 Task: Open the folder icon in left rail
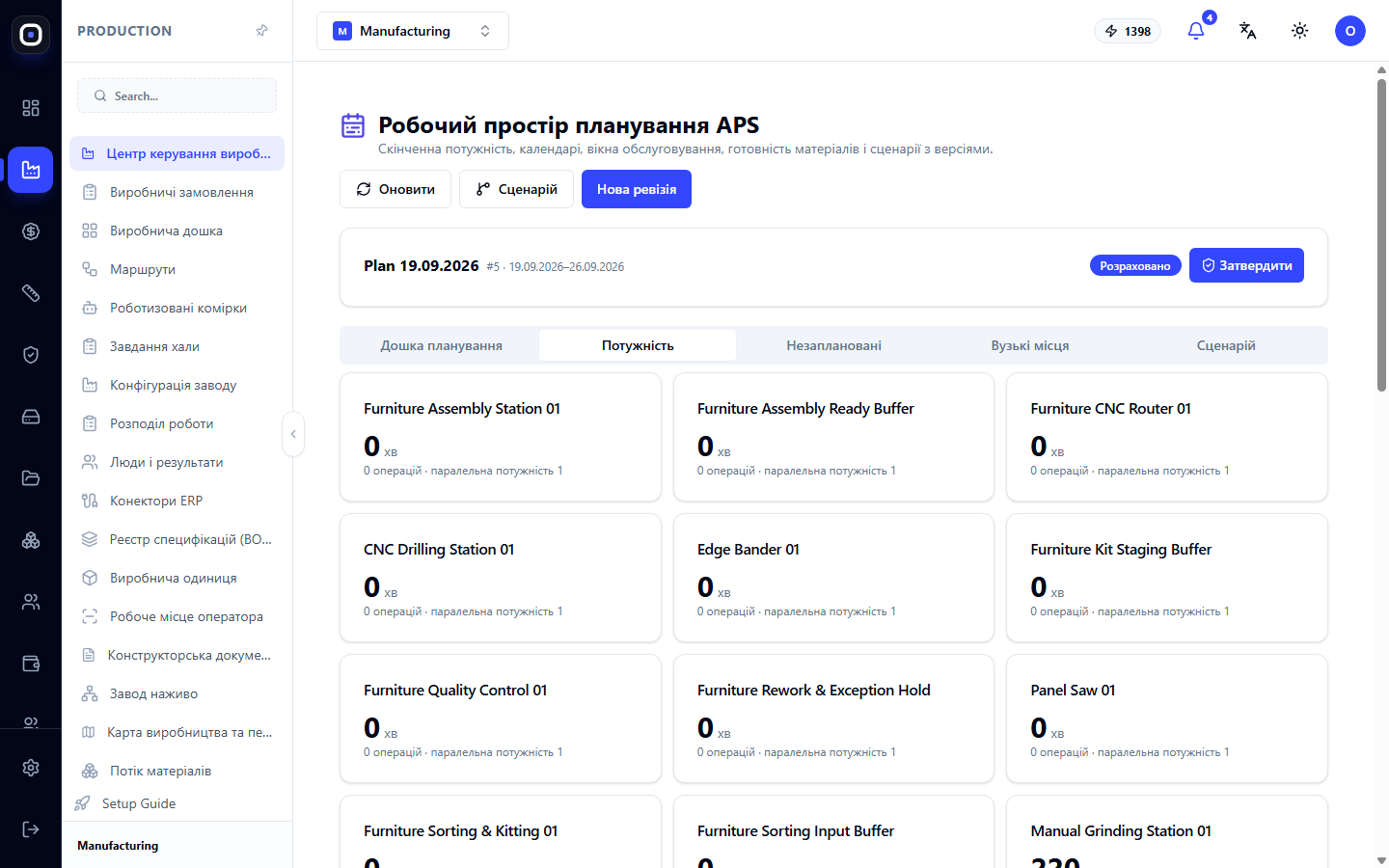click(31, 478)
